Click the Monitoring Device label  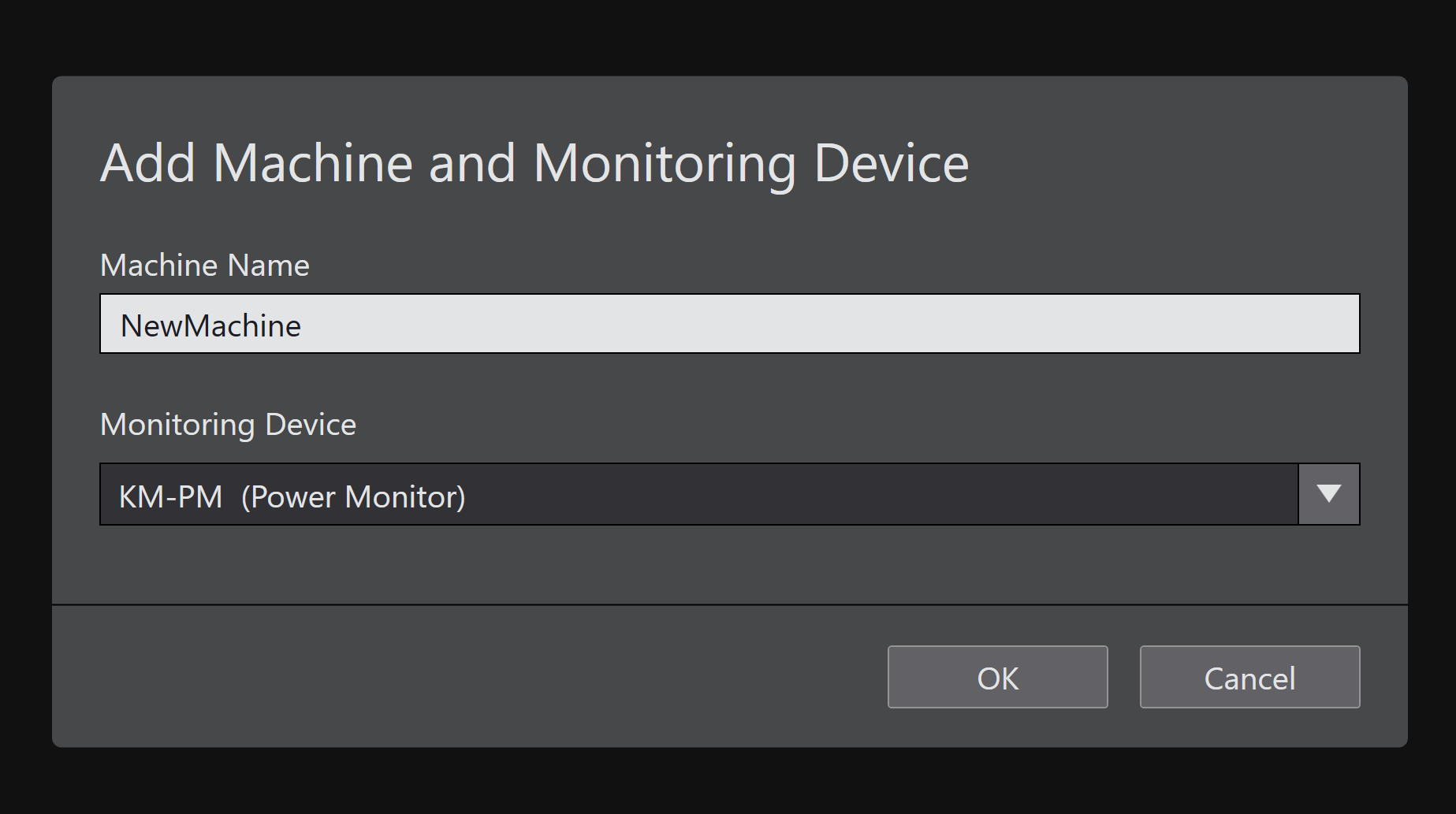[229, 425]
